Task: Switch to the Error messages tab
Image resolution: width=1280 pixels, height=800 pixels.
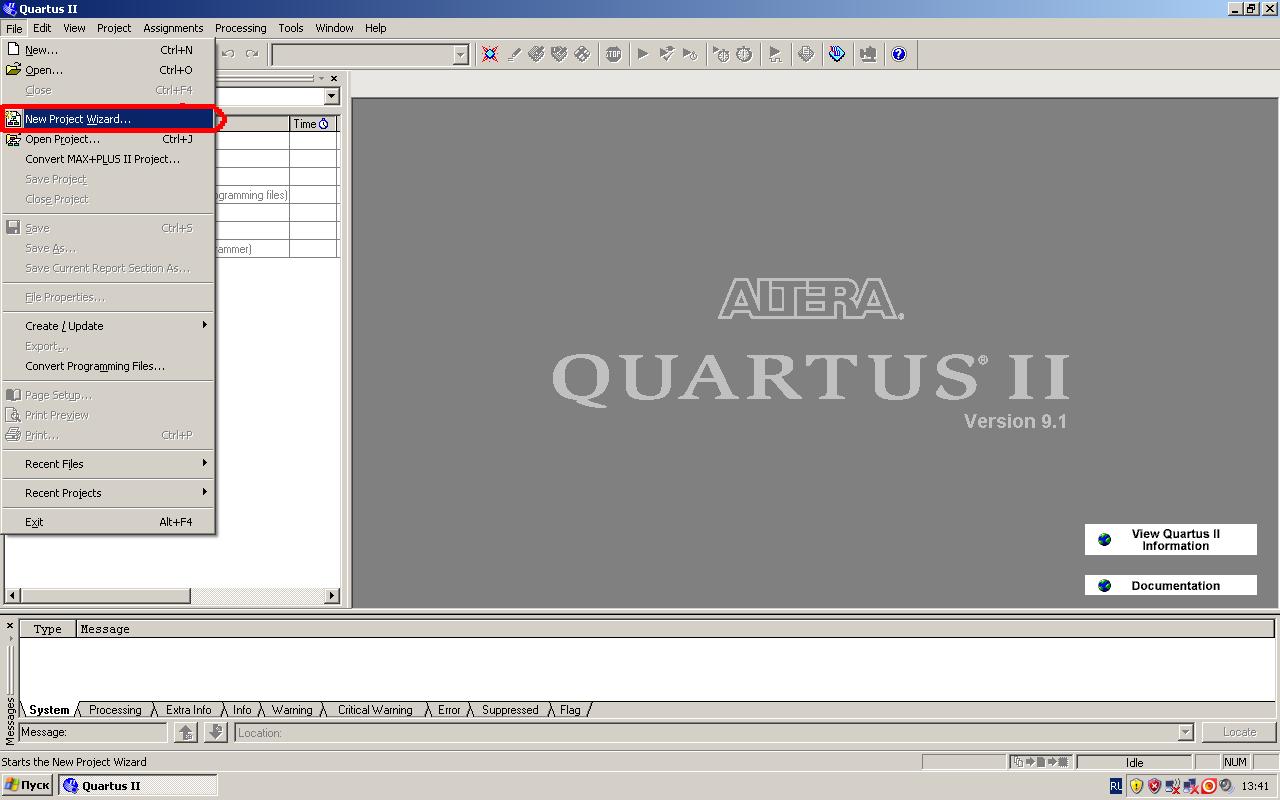Action: (x=449, y=710)
